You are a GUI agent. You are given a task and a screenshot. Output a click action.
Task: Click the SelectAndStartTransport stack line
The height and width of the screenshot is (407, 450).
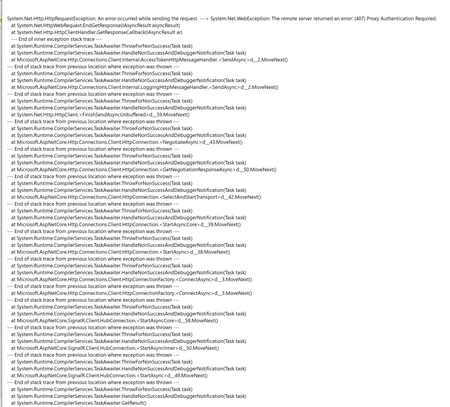coord(136,197)
